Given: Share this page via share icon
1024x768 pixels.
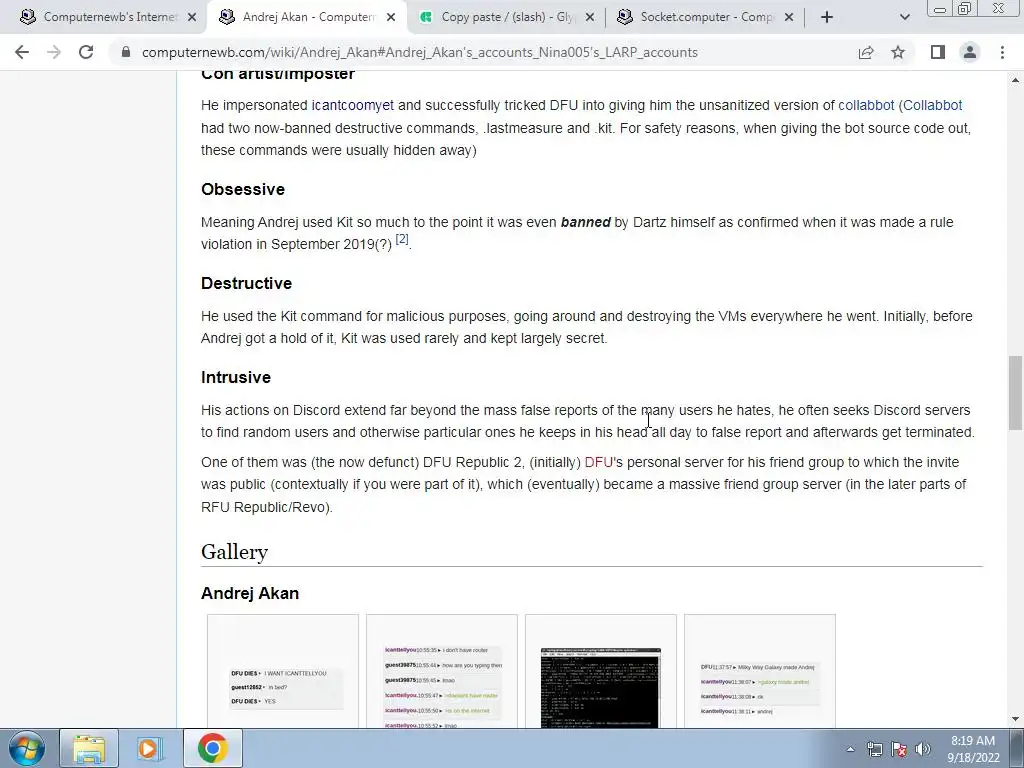Looking at the screenshot, I should (866, 52).
